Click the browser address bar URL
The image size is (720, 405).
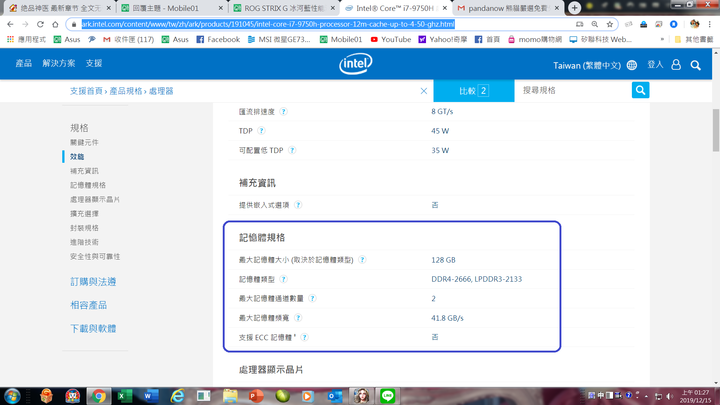point(268,24)
